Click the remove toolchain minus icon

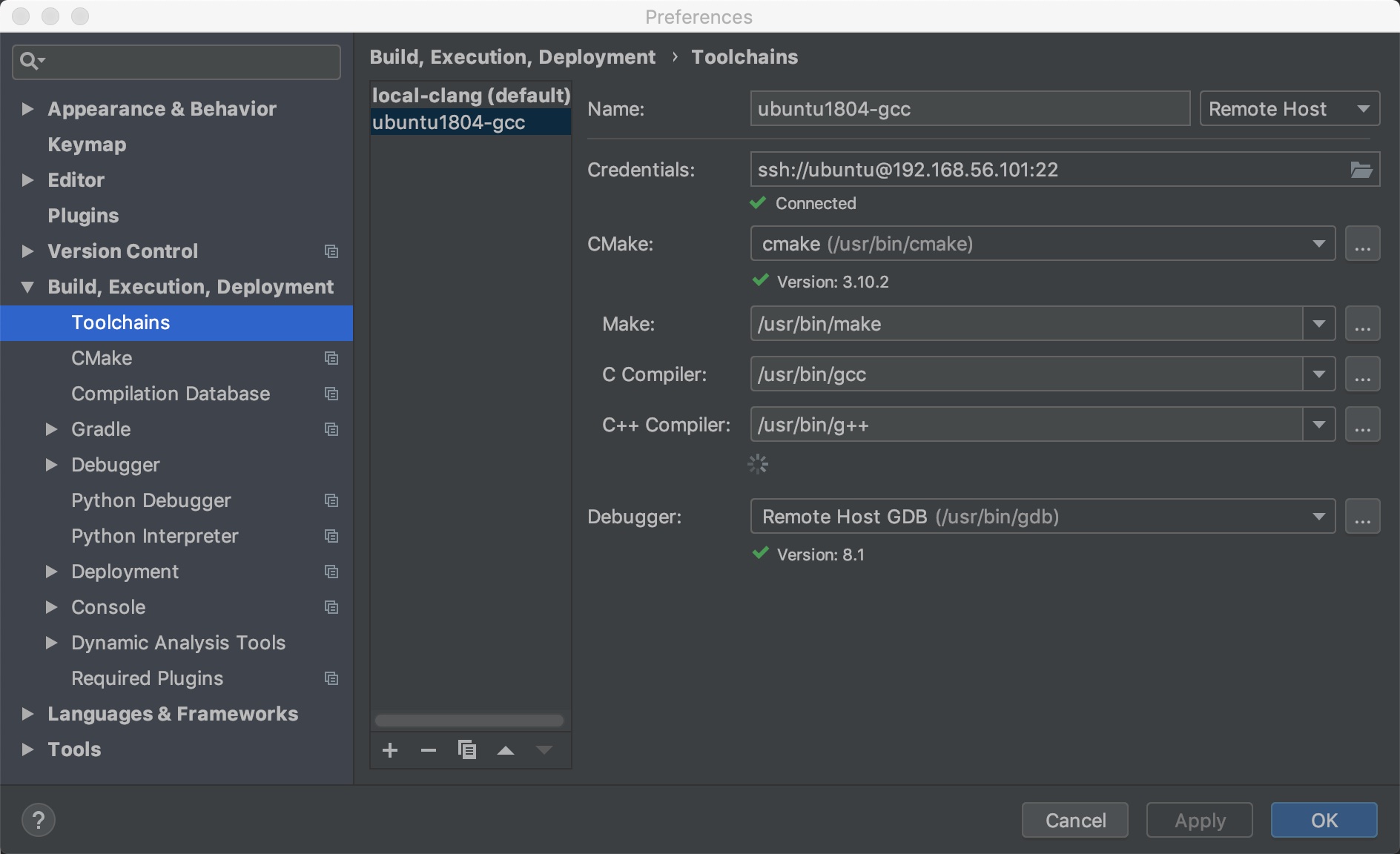(429, 750)
